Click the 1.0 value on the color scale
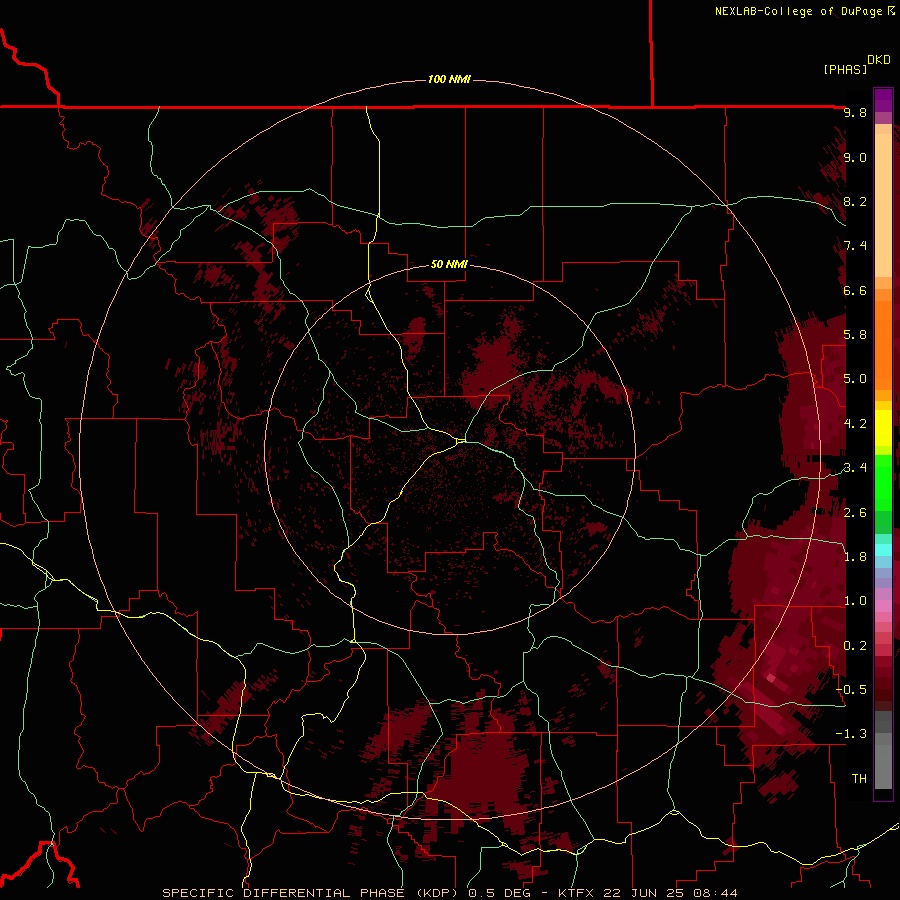Screen dimensions: 900x900 coord(855,601)
